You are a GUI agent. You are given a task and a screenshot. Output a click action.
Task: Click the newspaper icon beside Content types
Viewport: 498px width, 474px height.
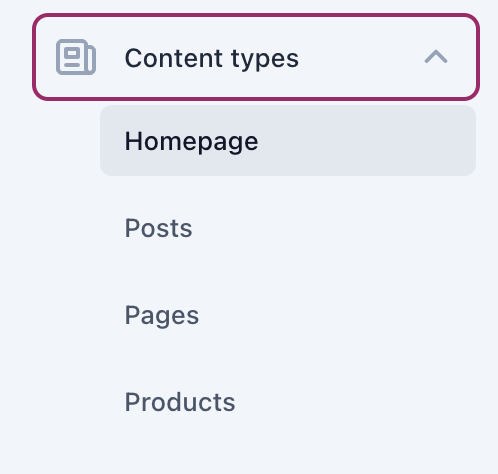pyautogui.click(x=76, y=57)
